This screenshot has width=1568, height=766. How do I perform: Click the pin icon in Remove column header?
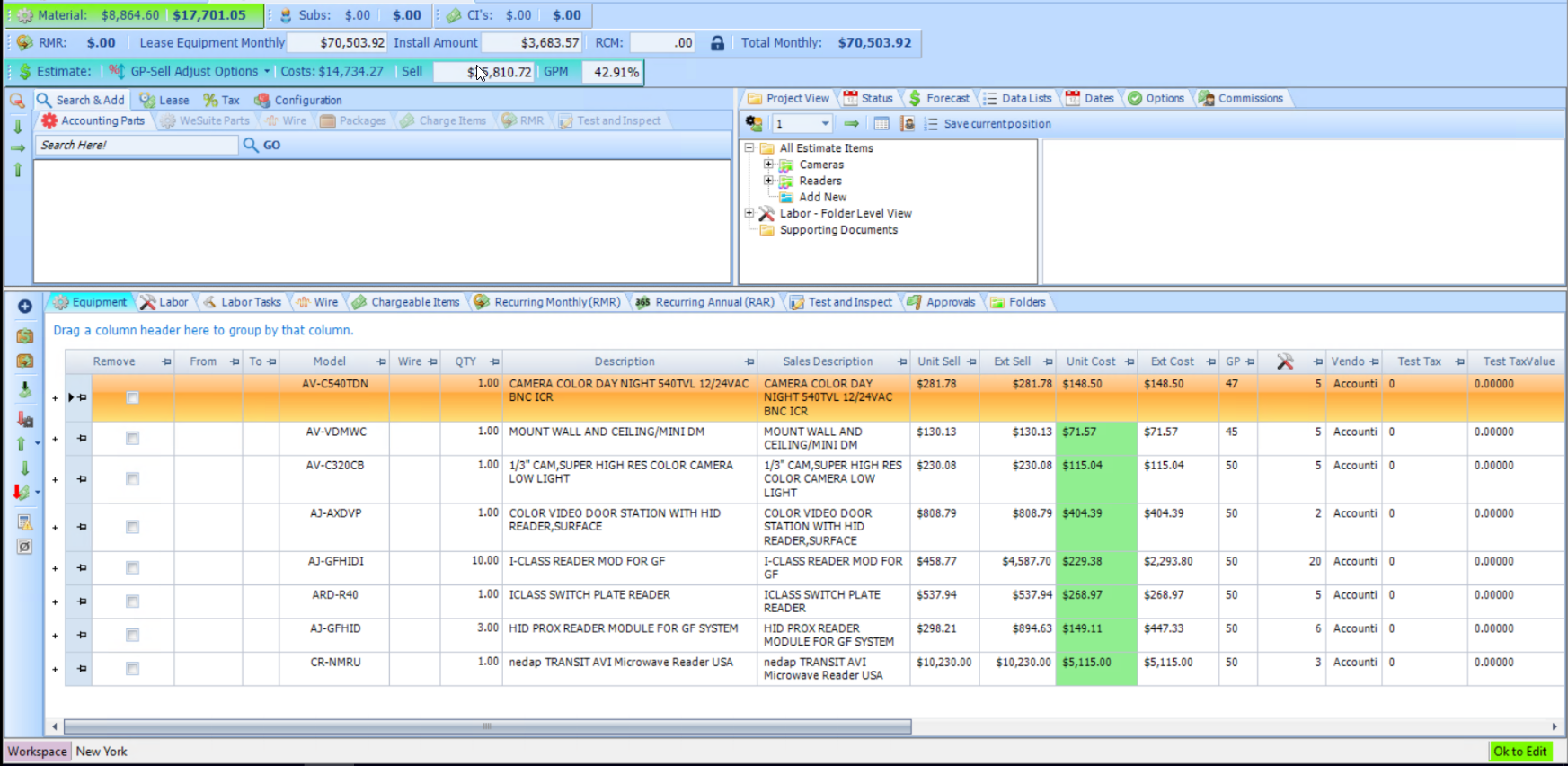click(x=166, y=361)
